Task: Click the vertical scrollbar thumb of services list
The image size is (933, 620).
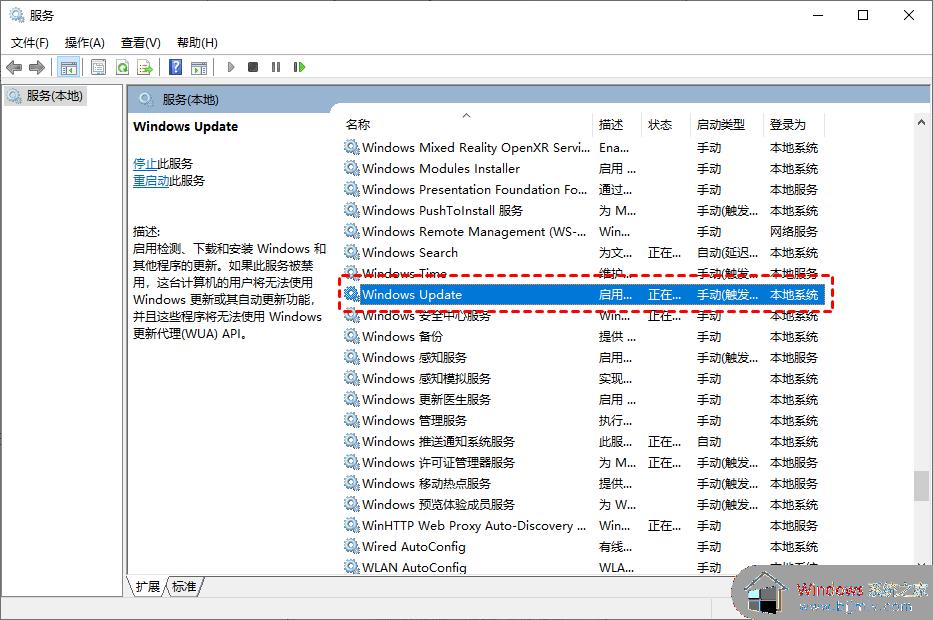Action: click(x=921, y=486)
